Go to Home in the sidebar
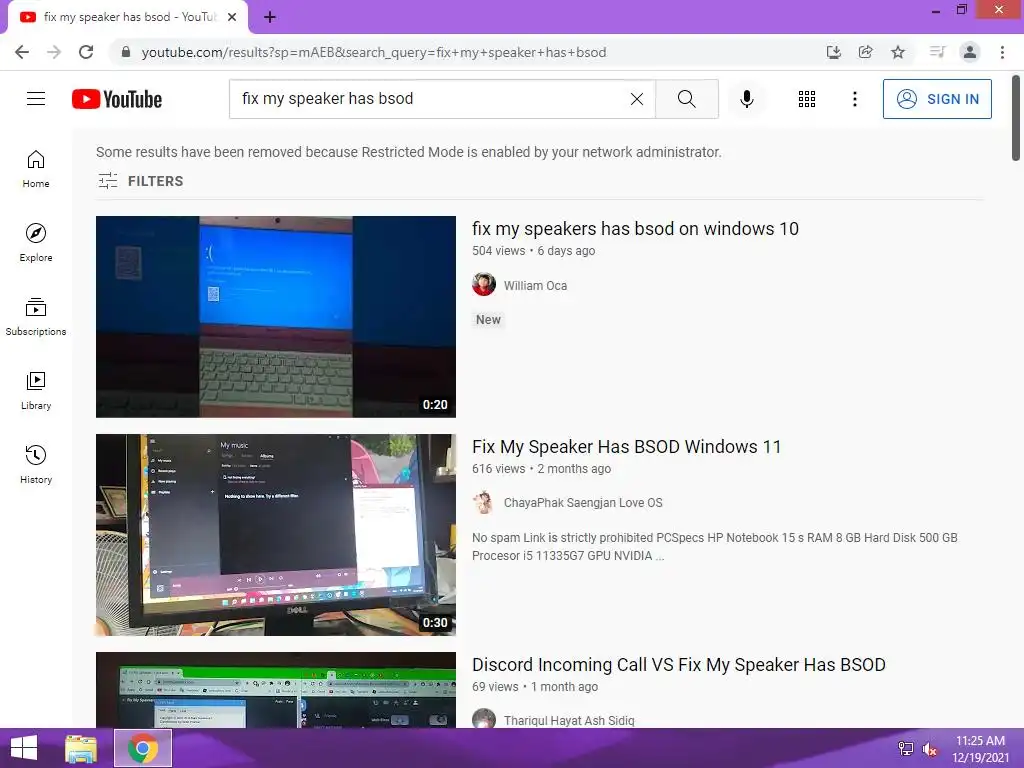The width and height of the screenshot is (1024, 768). [x=36, y=169]
